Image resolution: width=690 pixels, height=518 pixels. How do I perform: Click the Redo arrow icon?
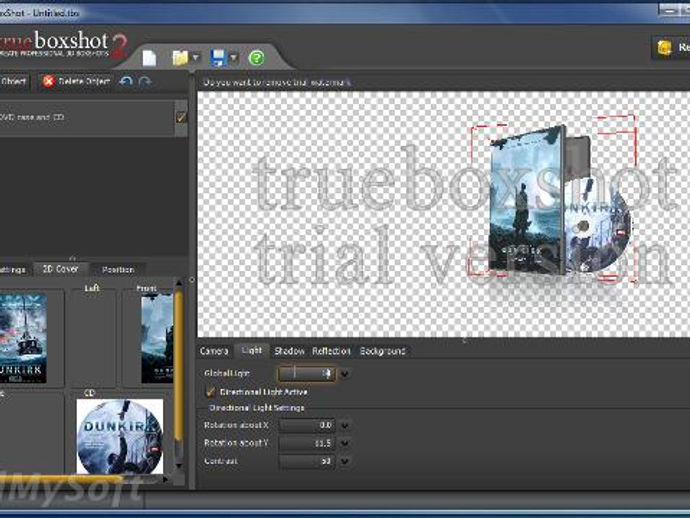tap(145, 81)
